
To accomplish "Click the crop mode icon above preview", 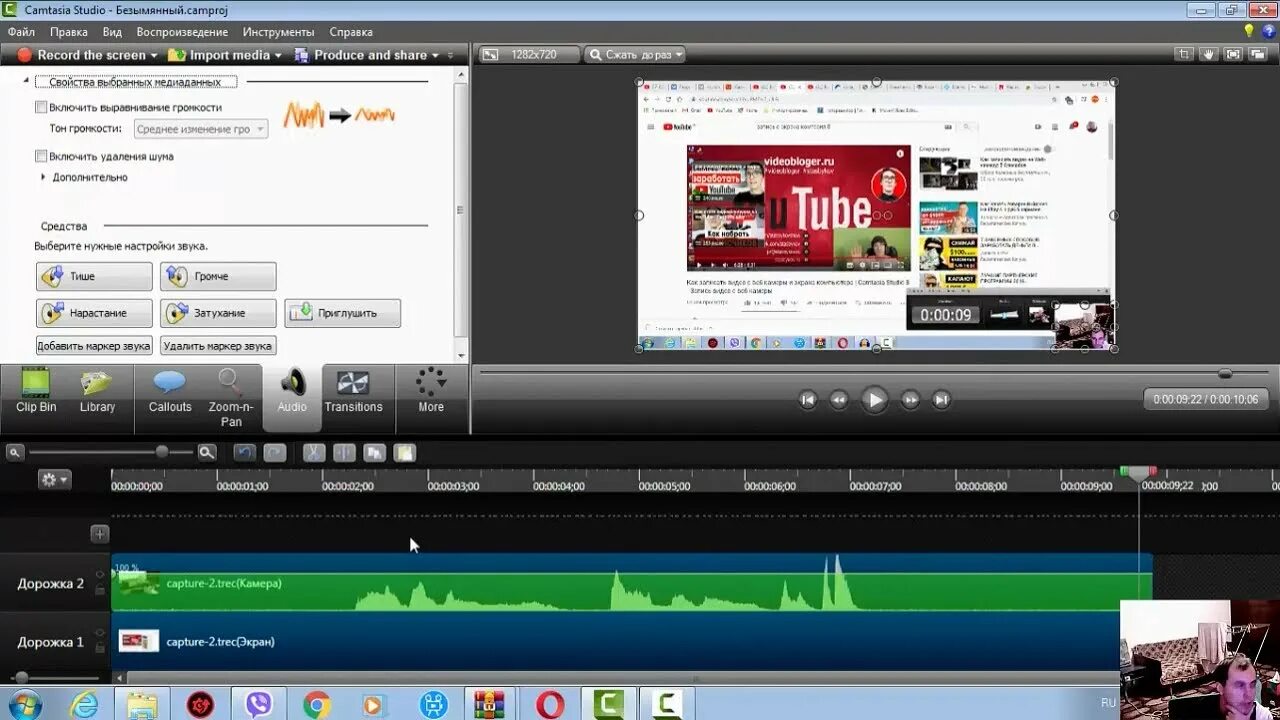I will click(1185, 54).
